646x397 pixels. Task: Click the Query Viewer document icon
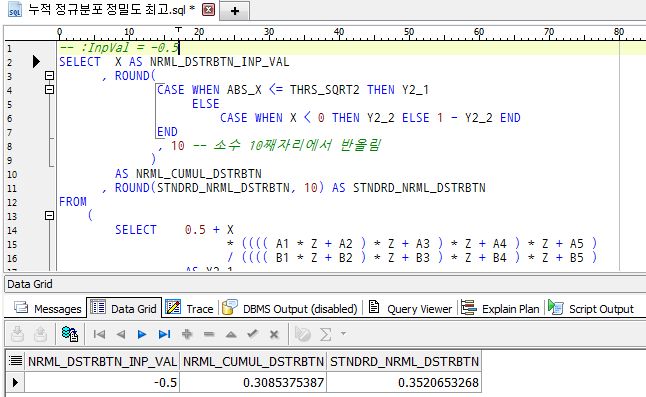tap(374, 306)
